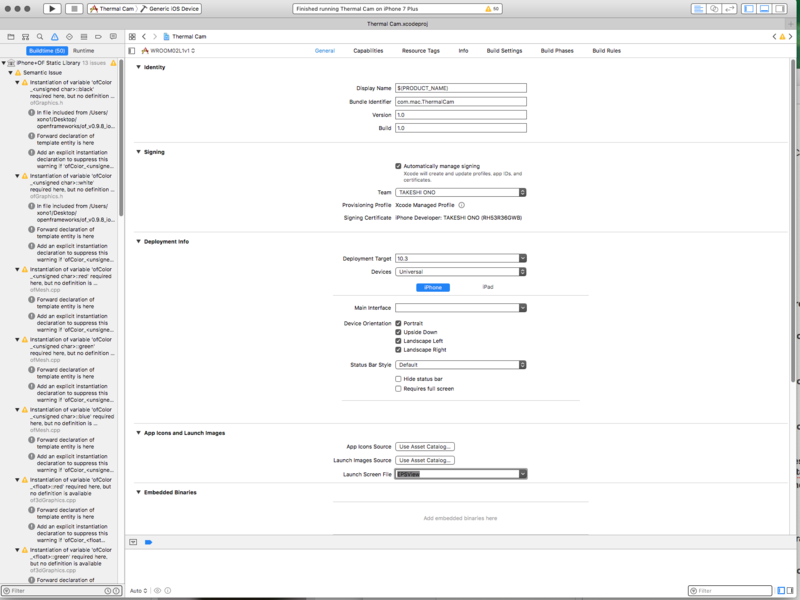This screenshot has height=600, width=800.
Task: Switch to the Resource Tags tab
Action: coord(420,51)
